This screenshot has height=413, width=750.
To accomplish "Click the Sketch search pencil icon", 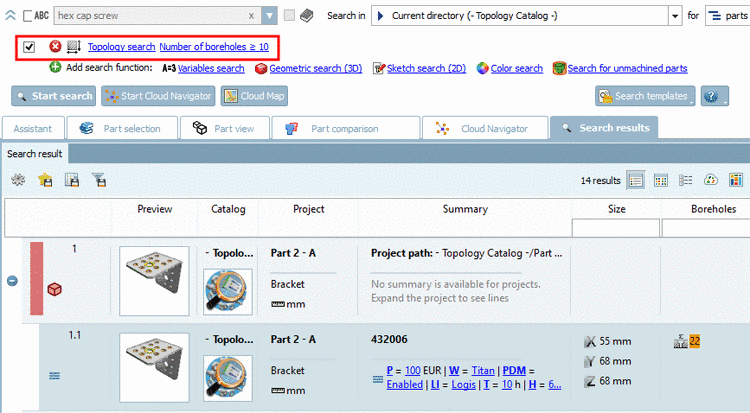I will 379,68.
